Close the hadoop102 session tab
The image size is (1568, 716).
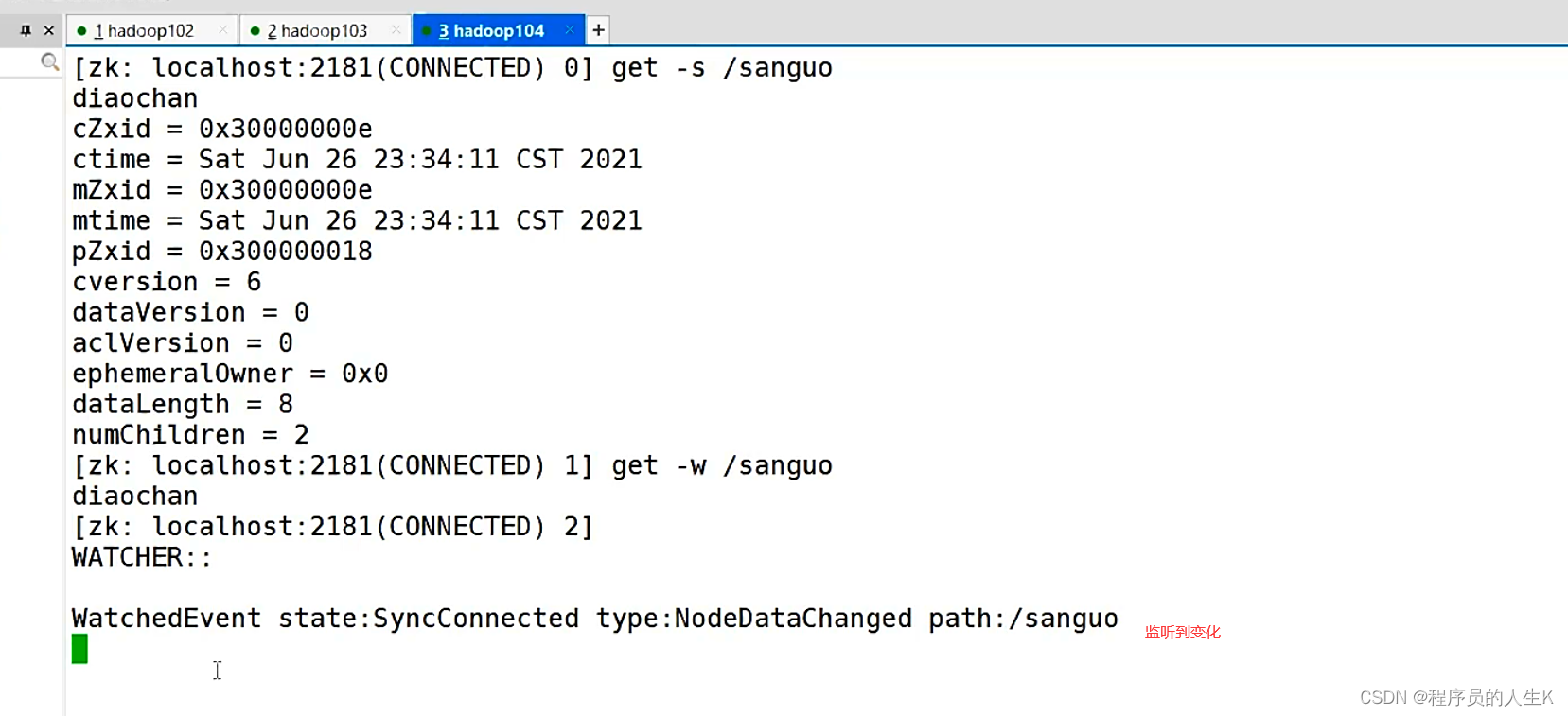point(223,30)
